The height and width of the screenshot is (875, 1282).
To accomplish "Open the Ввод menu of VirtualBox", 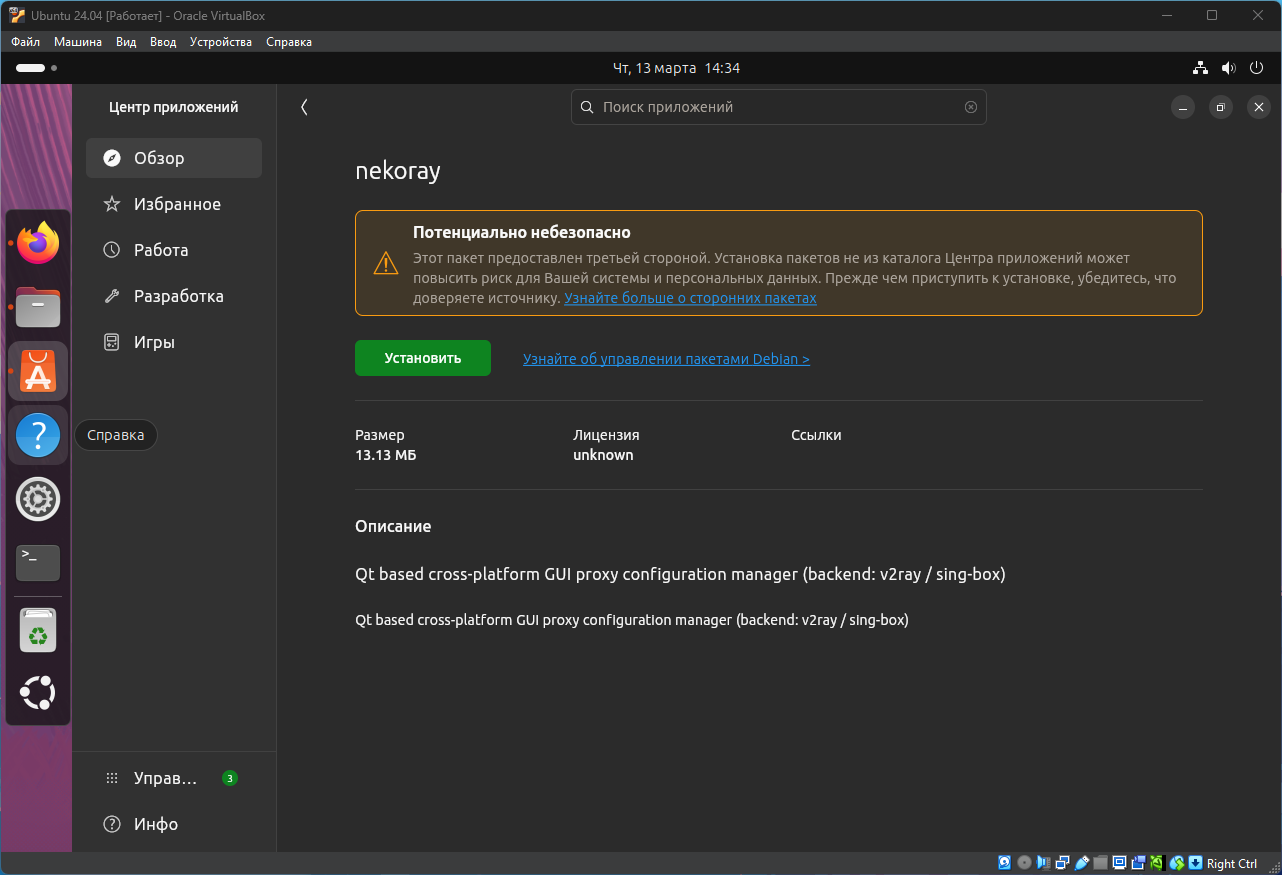I will [163, 42].
